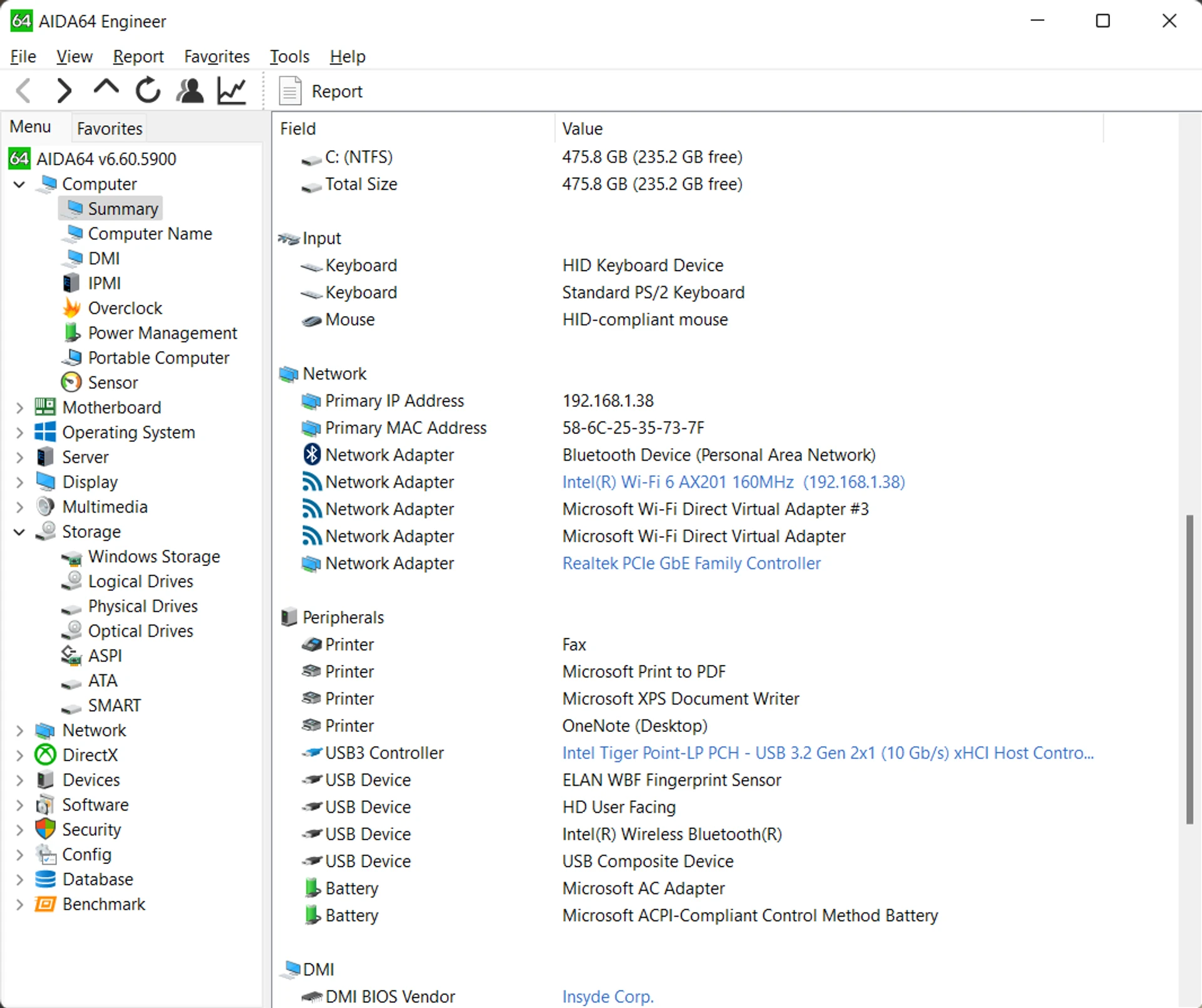
Task: Open Windows Storage in tree
Action: [x=154, y=557]
